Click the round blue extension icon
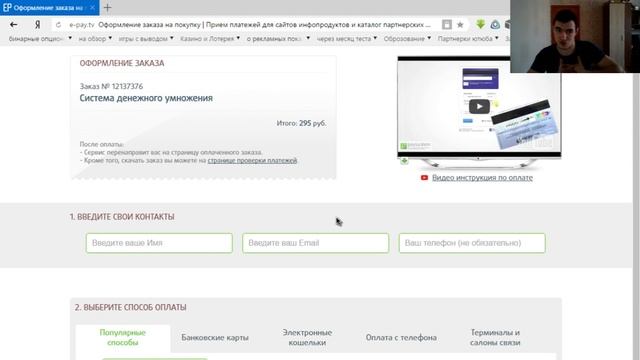The height and width of the screenshot is (360, 640). point(495,24)
